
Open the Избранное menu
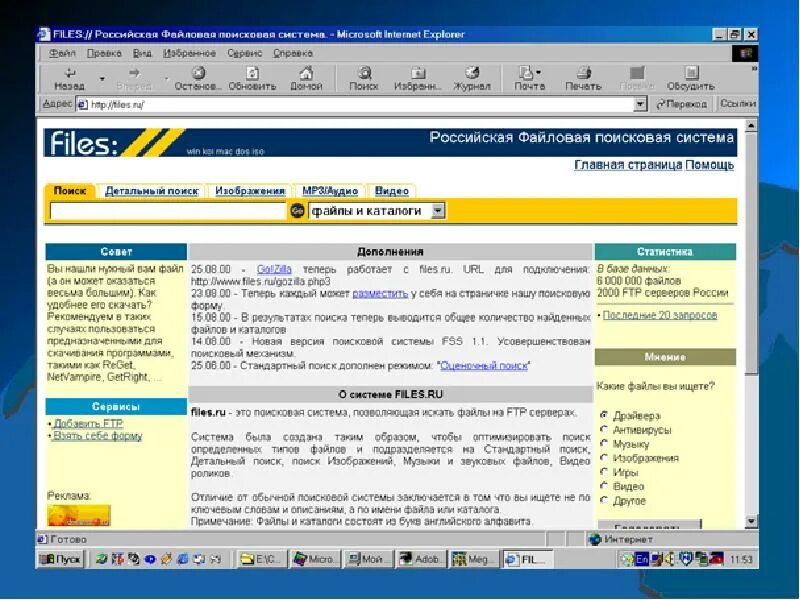(189, 53)
